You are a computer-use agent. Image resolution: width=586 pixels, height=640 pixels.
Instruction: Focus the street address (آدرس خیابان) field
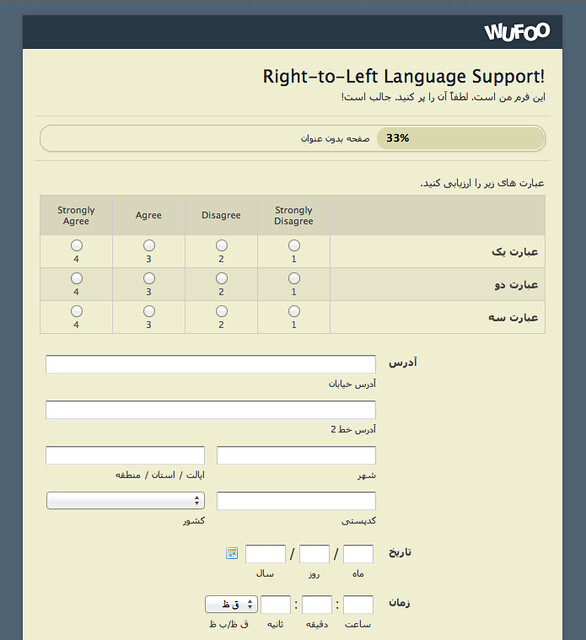[211, 364]
